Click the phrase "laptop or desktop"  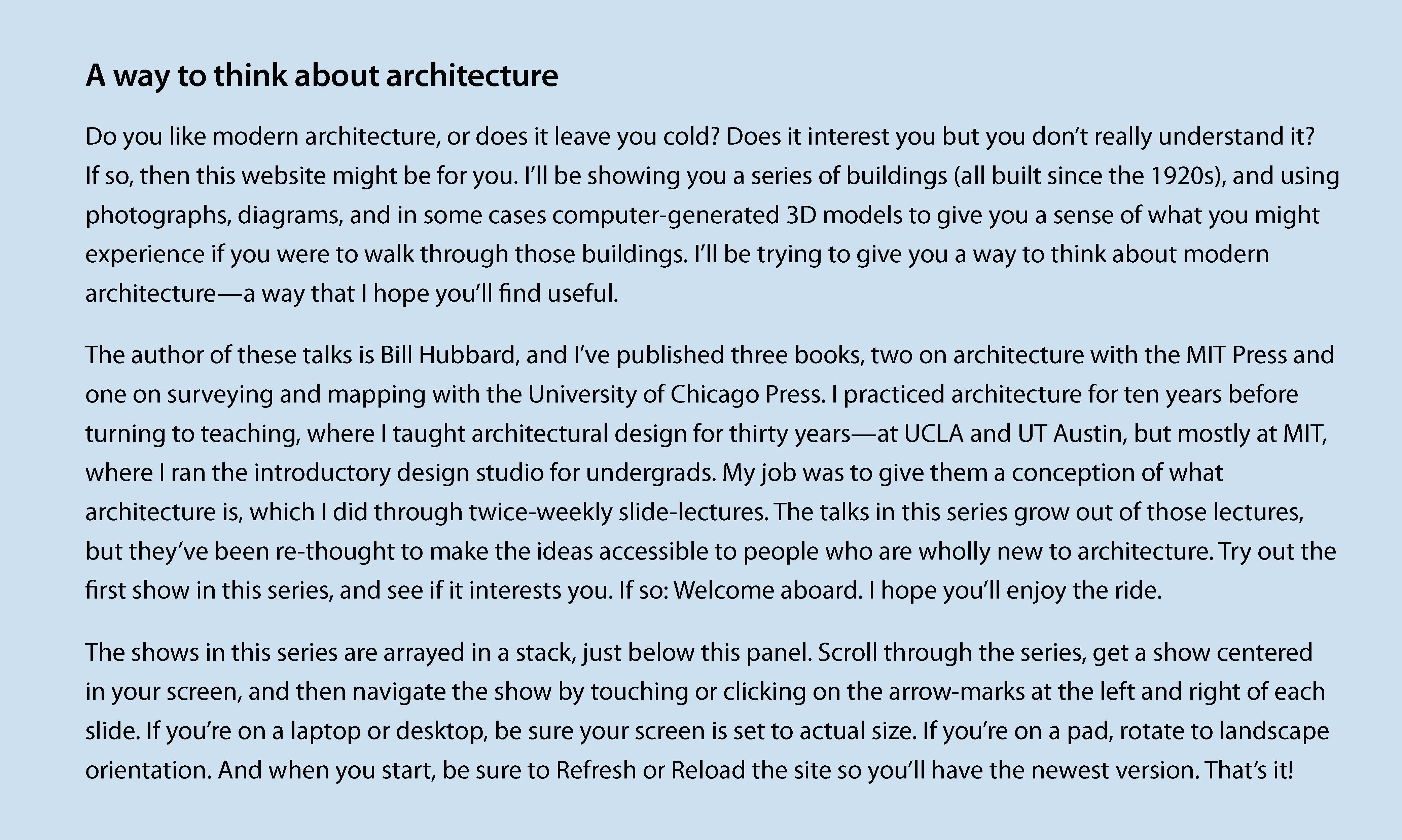click(389, 731)
